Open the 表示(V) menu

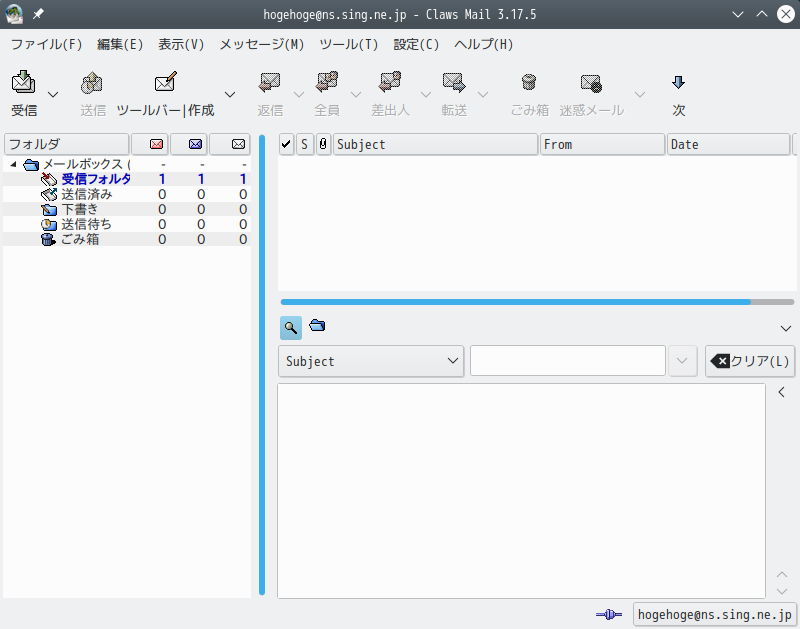coord(181,44)
